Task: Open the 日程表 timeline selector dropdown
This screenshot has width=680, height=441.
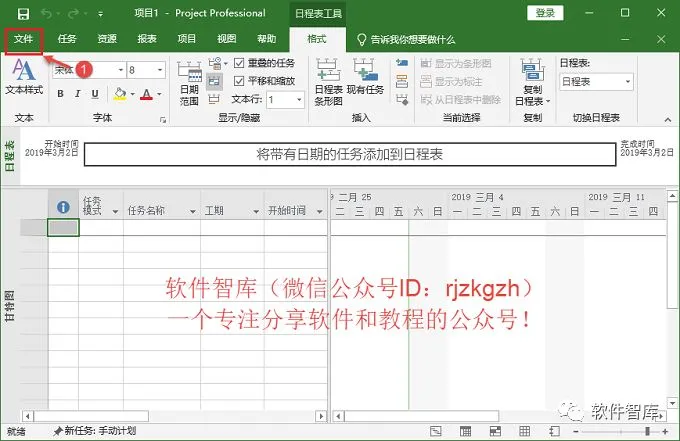Action: (x=628, y=82)
